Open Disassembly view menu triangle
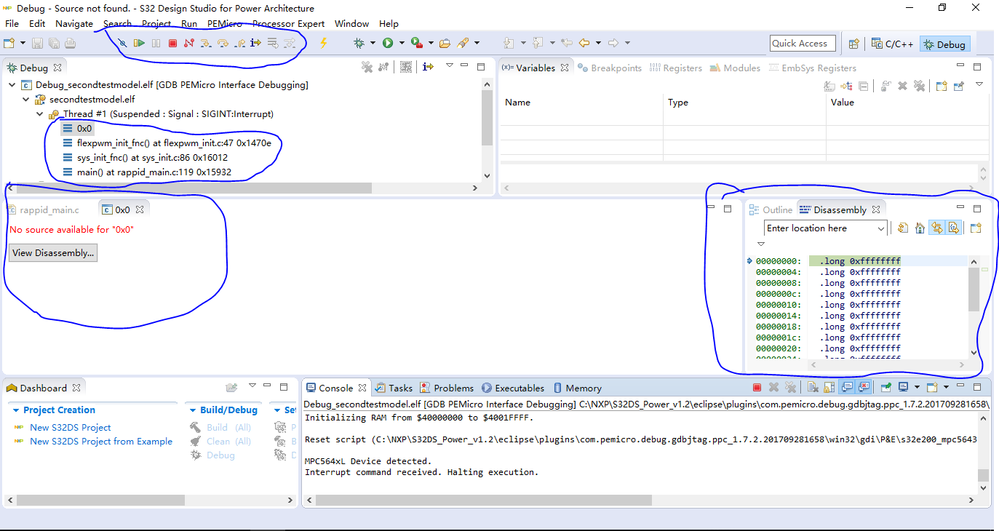 761,244
